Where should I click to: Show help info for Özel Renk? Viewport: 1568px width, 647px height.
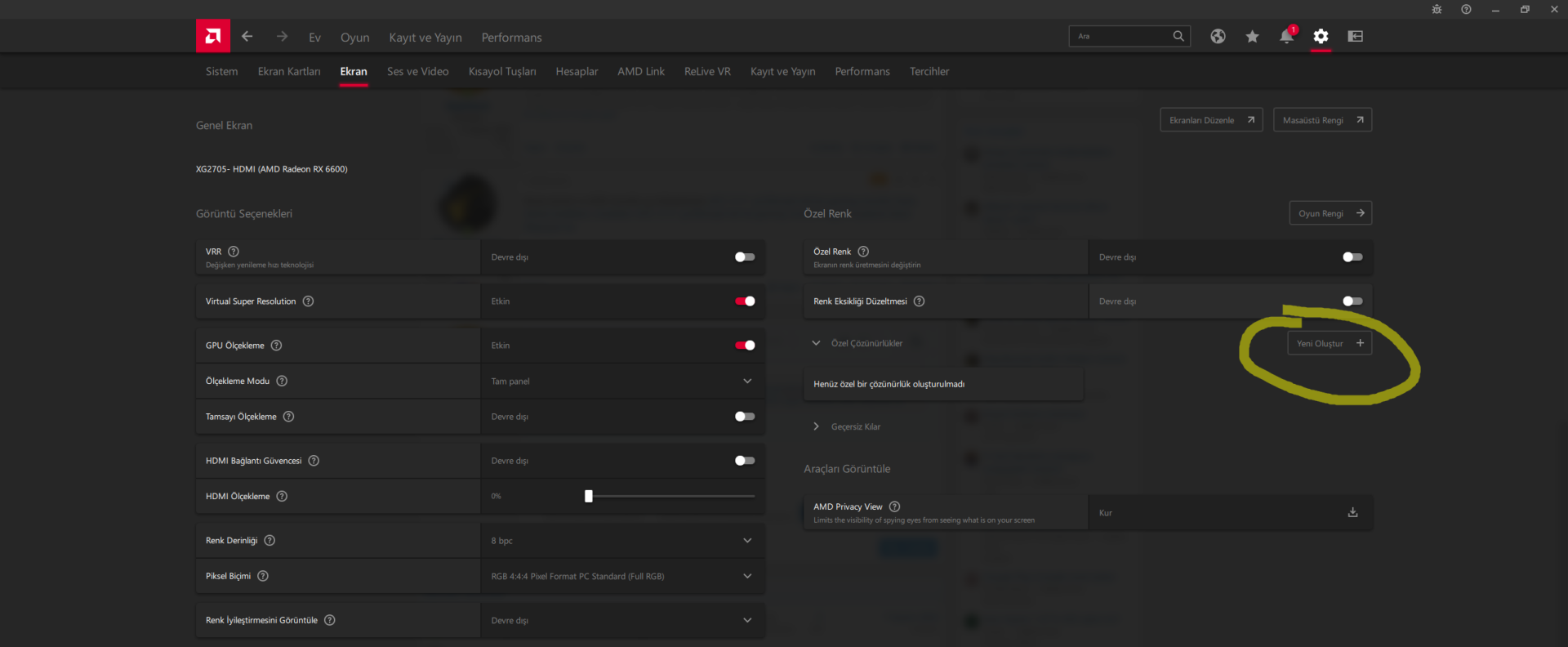(863, 252)
